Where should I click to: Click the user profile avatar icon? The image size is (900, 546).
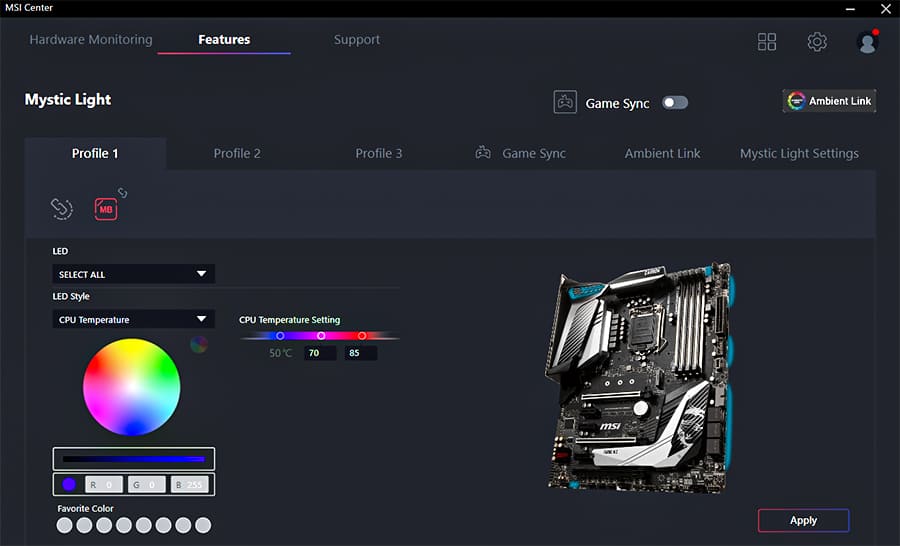coord(867,42)
